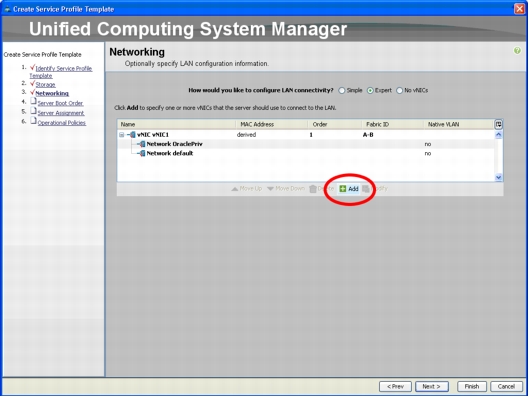Click the Operational Policies page icon

(x=33, y=121)
